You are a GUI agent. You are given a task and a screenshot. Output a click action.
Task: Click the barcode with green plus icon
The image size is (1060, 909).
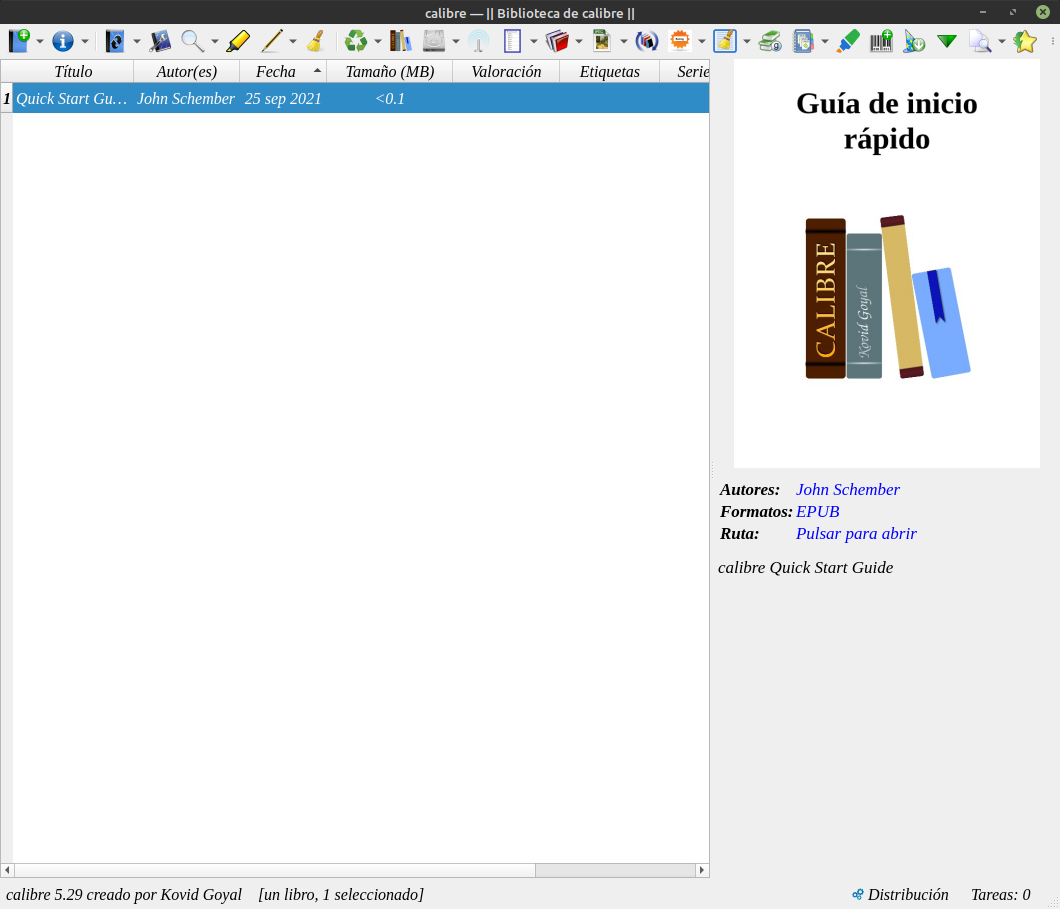[x=881, y=41]
